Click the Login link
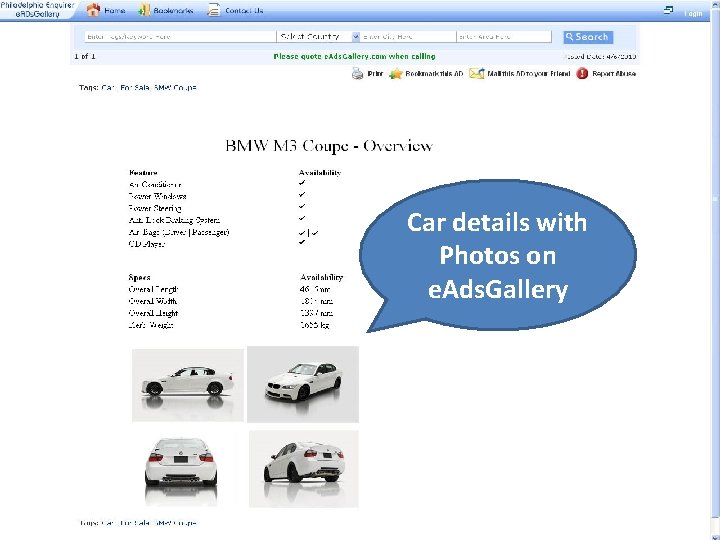The width and height of the screenshot is (720, 540). tap(693, 13)
